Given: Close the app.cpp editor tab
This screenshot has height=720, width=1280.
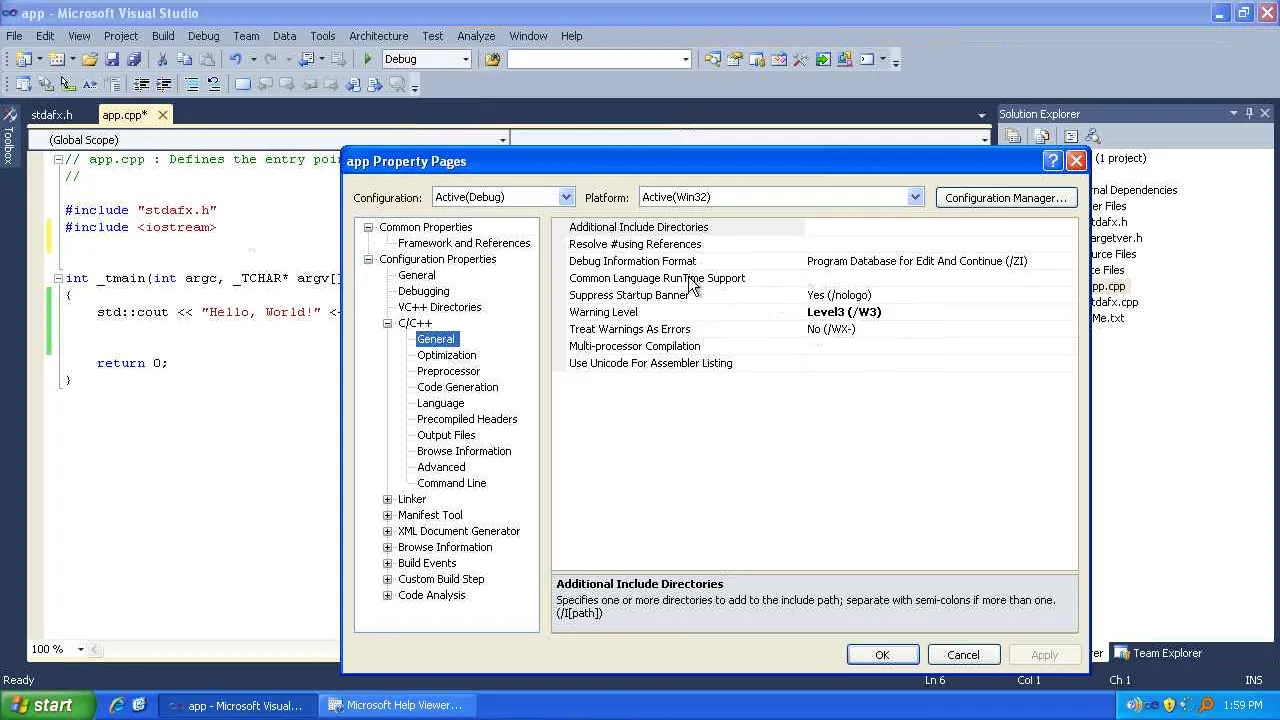Looking at the screenshot, I should click(x=163, y=115).
